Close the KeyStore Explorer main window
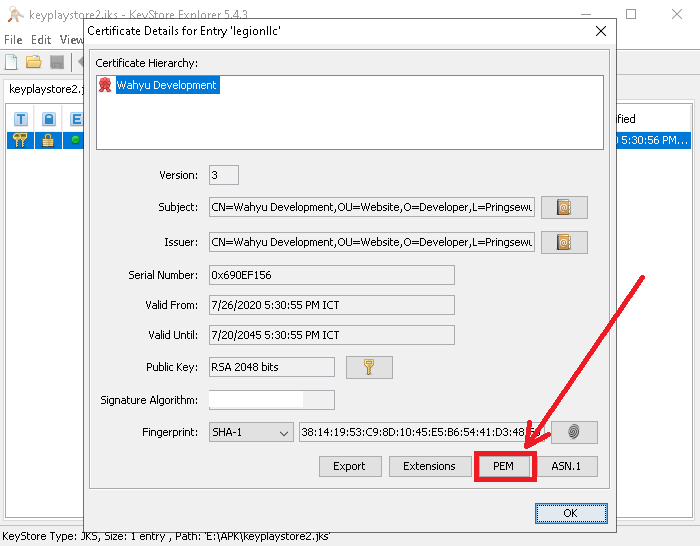Screen dimensions: 700x546 tap(677, 14)
